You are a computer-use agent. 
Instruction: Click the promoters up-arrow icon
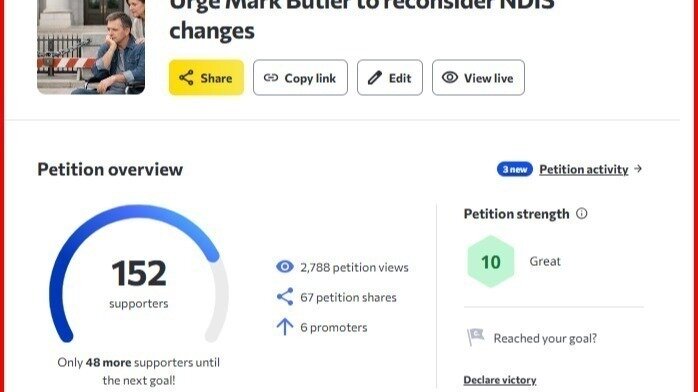coord(285,327)
